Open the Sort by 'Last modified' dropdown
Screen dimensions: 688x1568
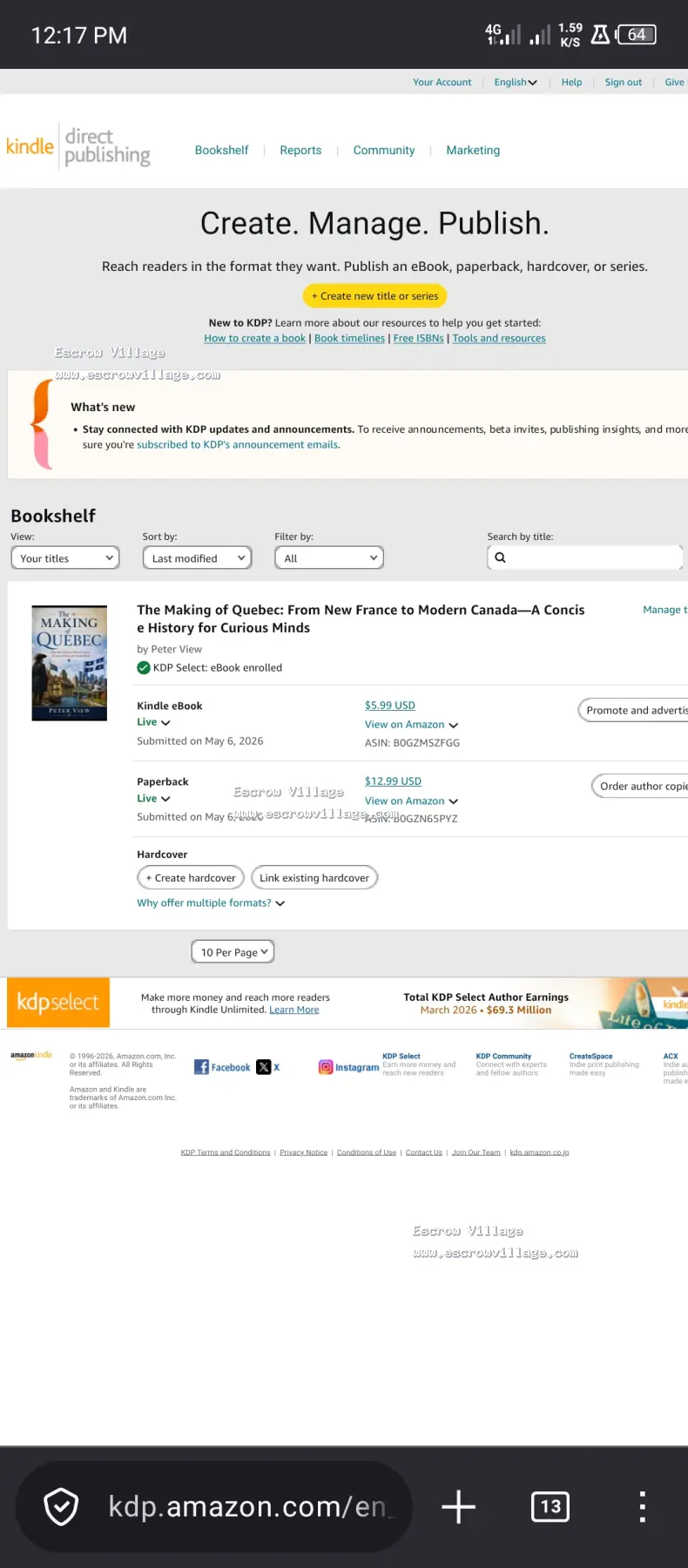tap(198, 558)
